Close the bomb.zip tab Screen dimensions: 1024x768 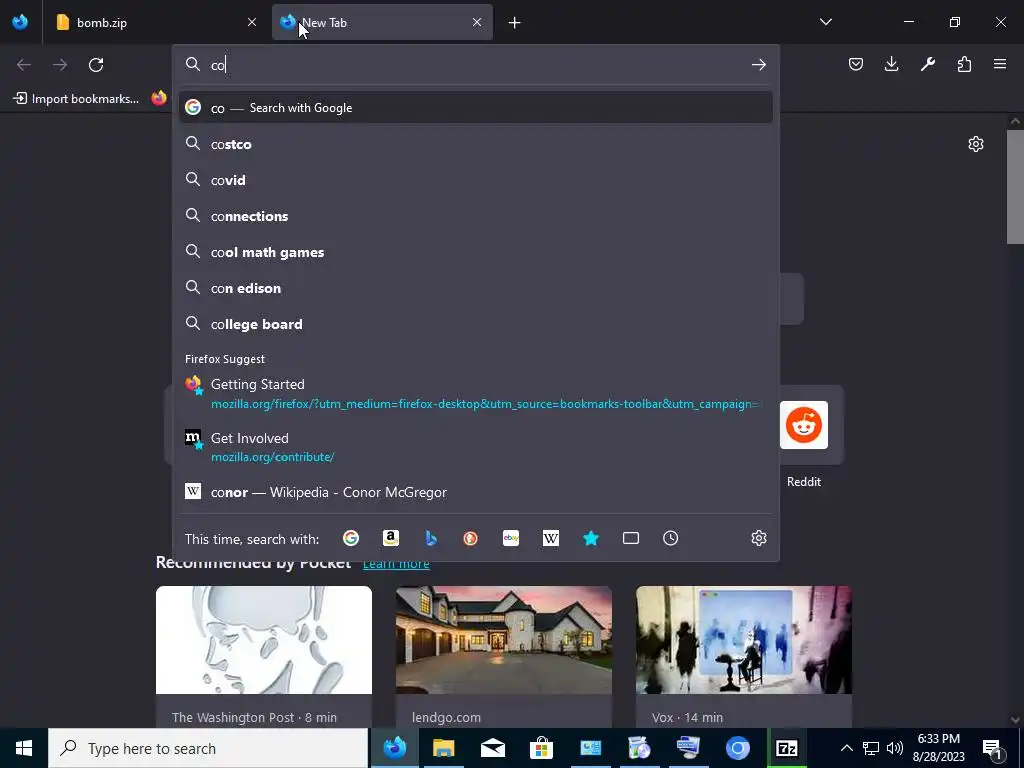click(252, 22)
